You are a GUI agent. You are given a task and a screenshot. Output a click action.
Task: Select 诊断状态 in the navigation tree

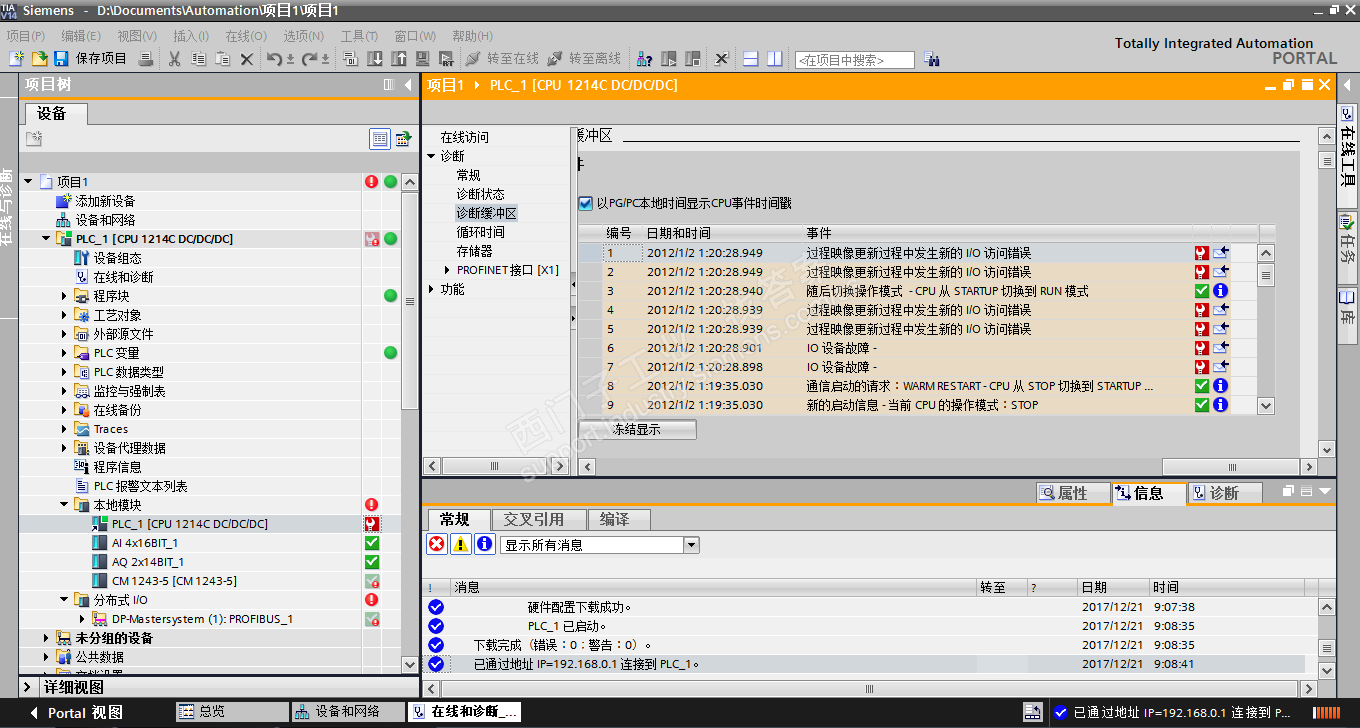tap(481, 194)
